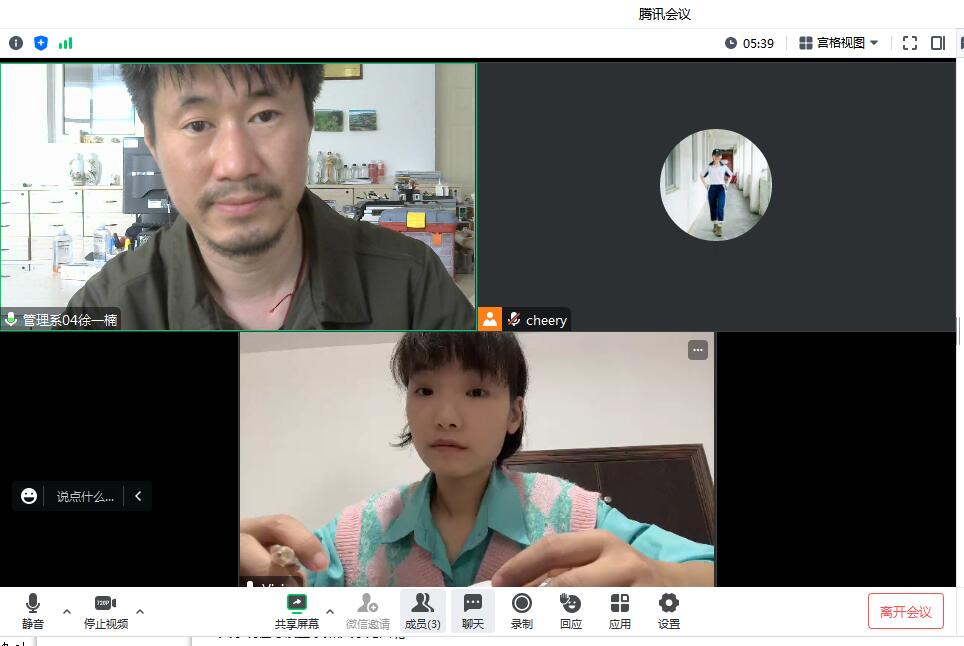Open the 聊天 chat panel
Viewport: 964px width, 646px height.
tap(472, 610)
